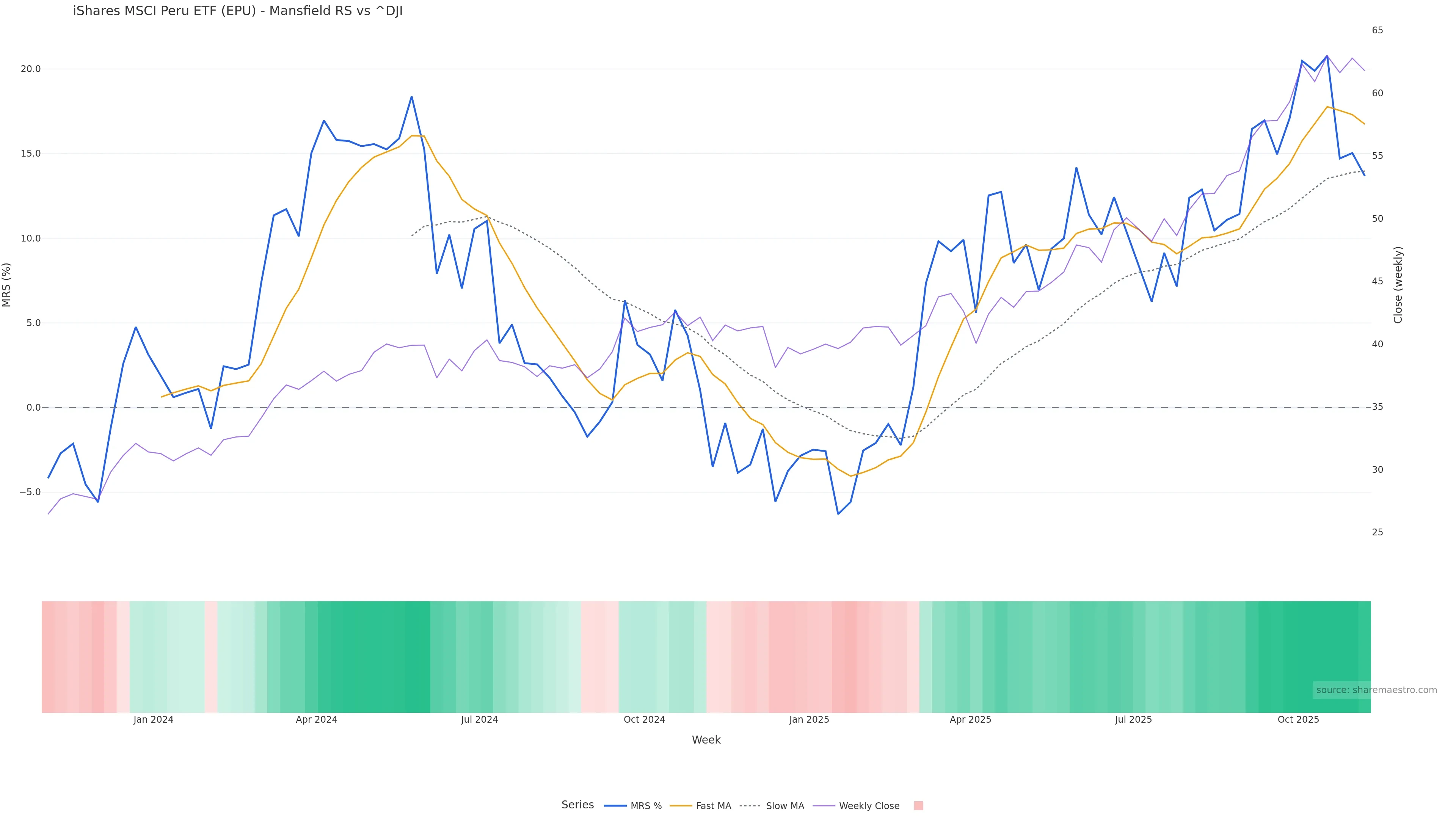Select the Oct 2025 x-axis label
Image resolution: width=1456 pixels, height=819 pixels.
(1298, 720)
